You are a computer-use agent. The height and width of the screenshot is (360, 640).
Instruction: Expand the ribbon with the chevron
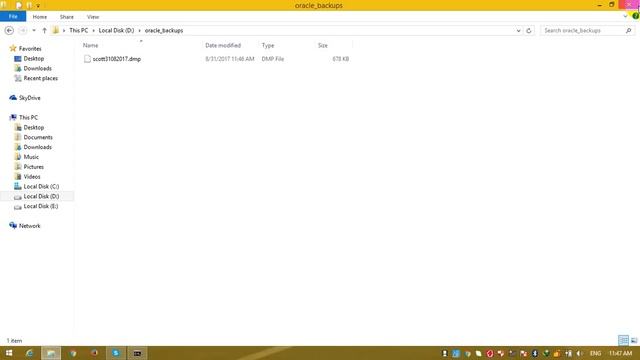(625, 17)
